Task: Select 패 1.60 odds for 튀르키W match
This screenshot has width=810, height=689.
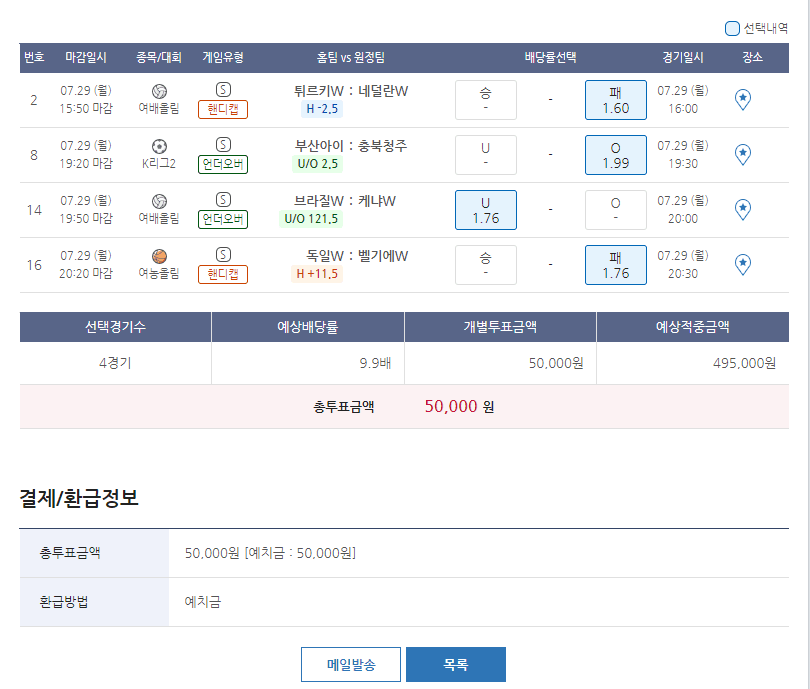Action: 616,100
